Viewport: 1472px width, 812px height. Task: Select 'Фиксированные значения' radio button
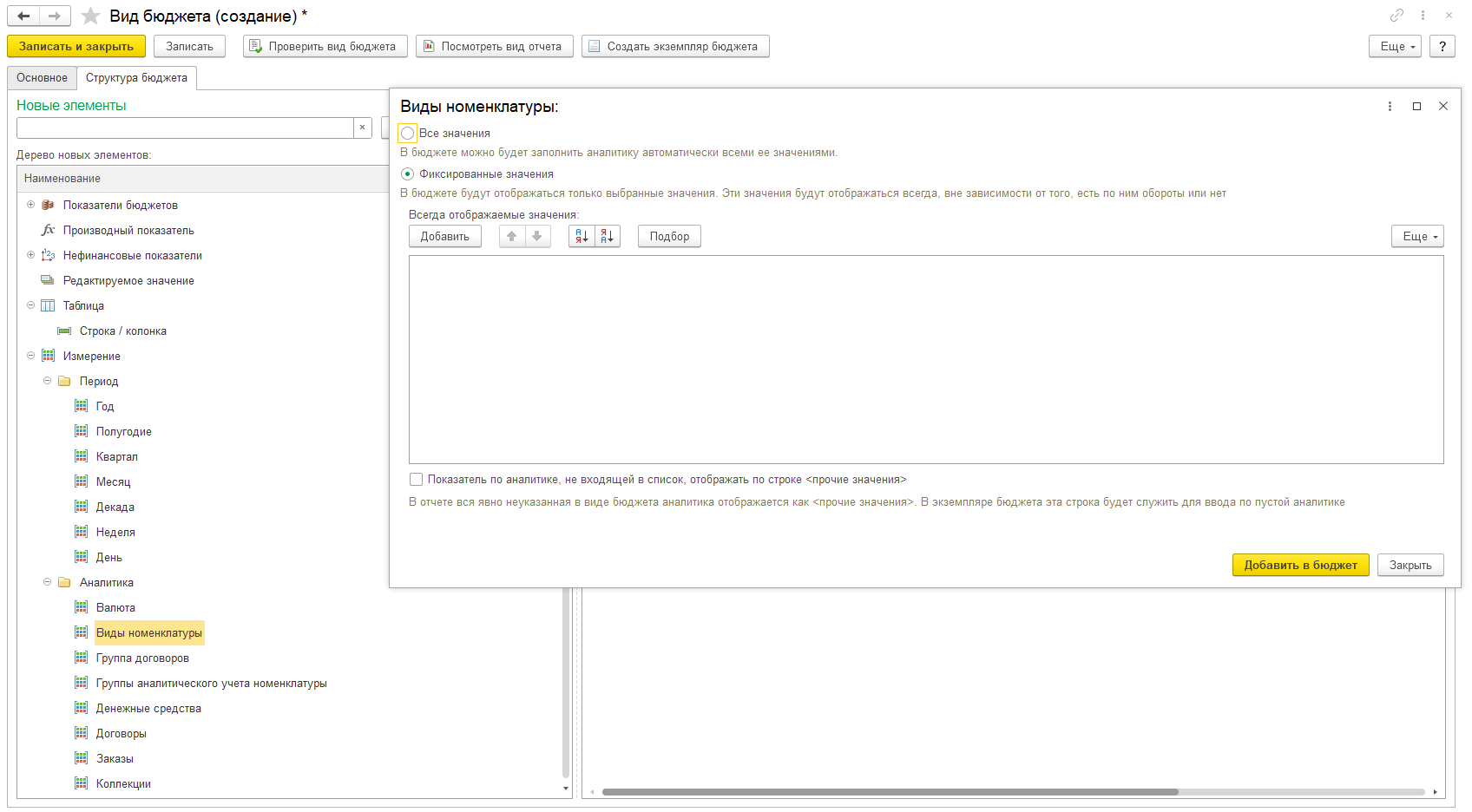[x=408, y=174]
